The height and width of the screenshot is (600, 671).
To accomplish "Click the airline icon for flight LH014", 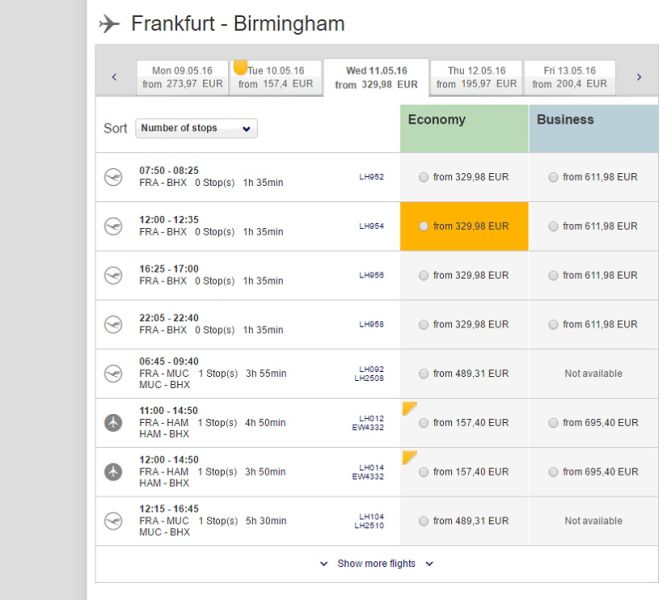I will coord(113,471).
